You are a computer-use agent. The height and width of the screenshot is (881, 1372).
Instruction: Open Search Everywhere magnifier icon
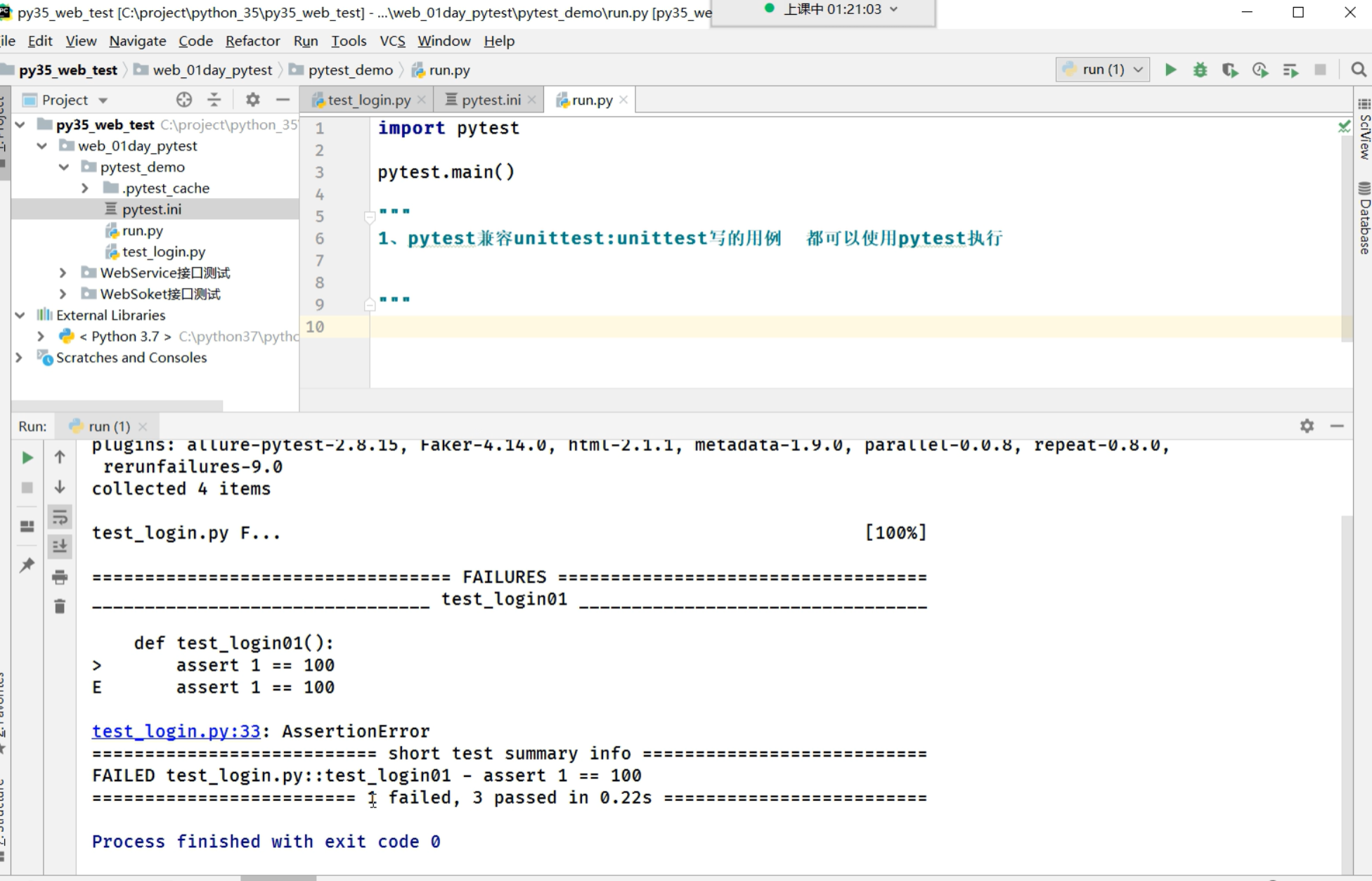[1358, 70]
